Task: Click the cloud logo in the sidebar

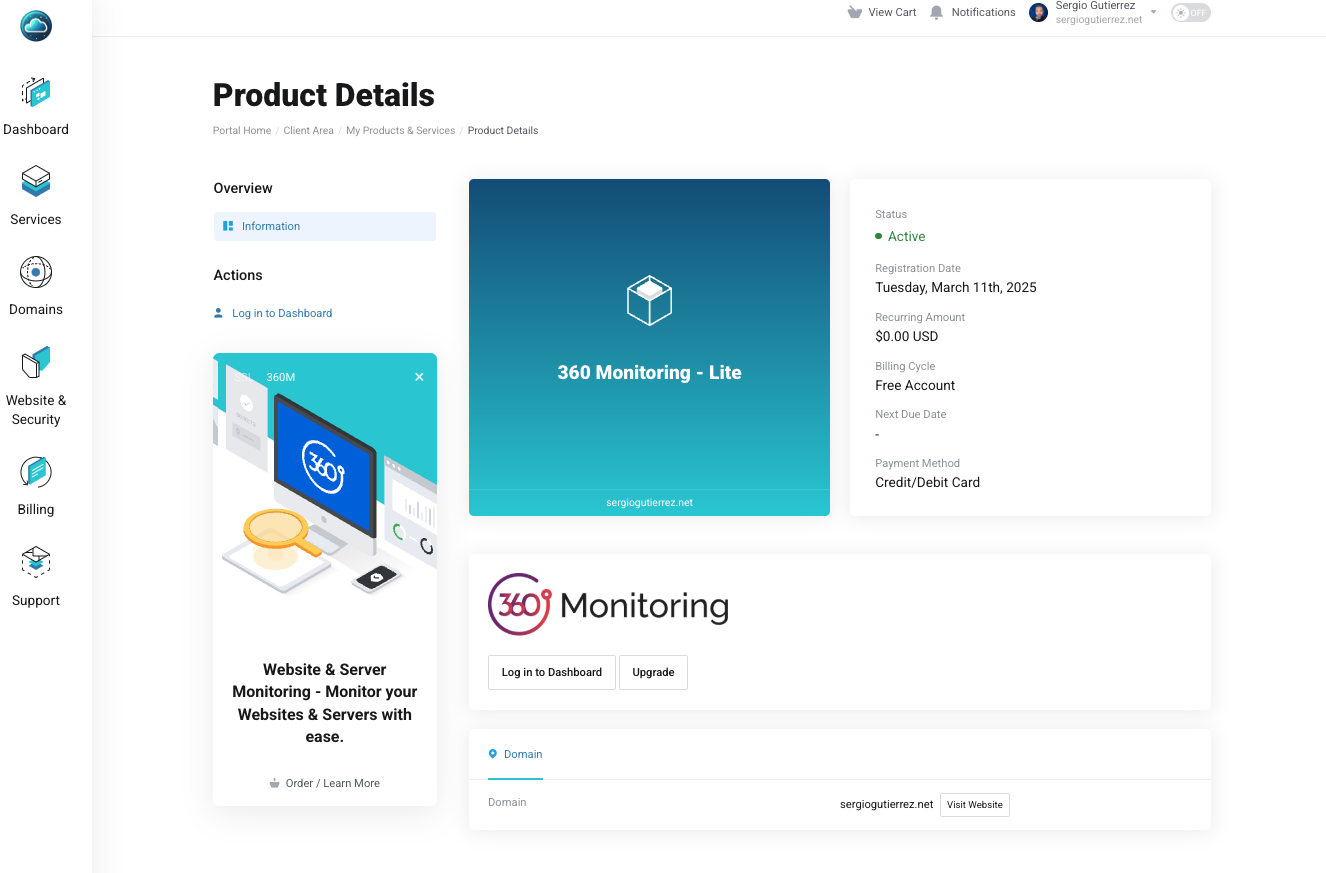Action: [x=36, y=25]
